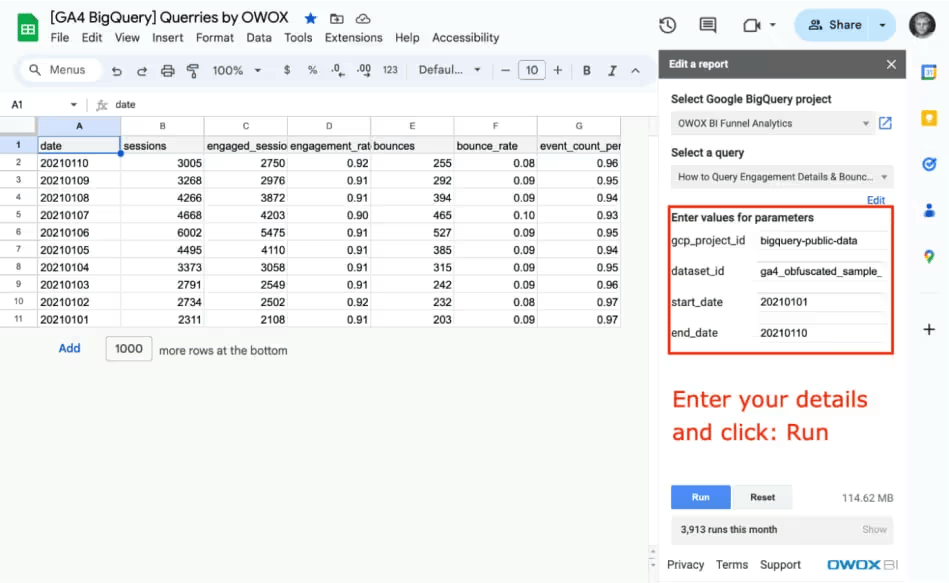Open the File menu
The height and width of the screenshot is (583, 949).
click(x=59, y=38)
